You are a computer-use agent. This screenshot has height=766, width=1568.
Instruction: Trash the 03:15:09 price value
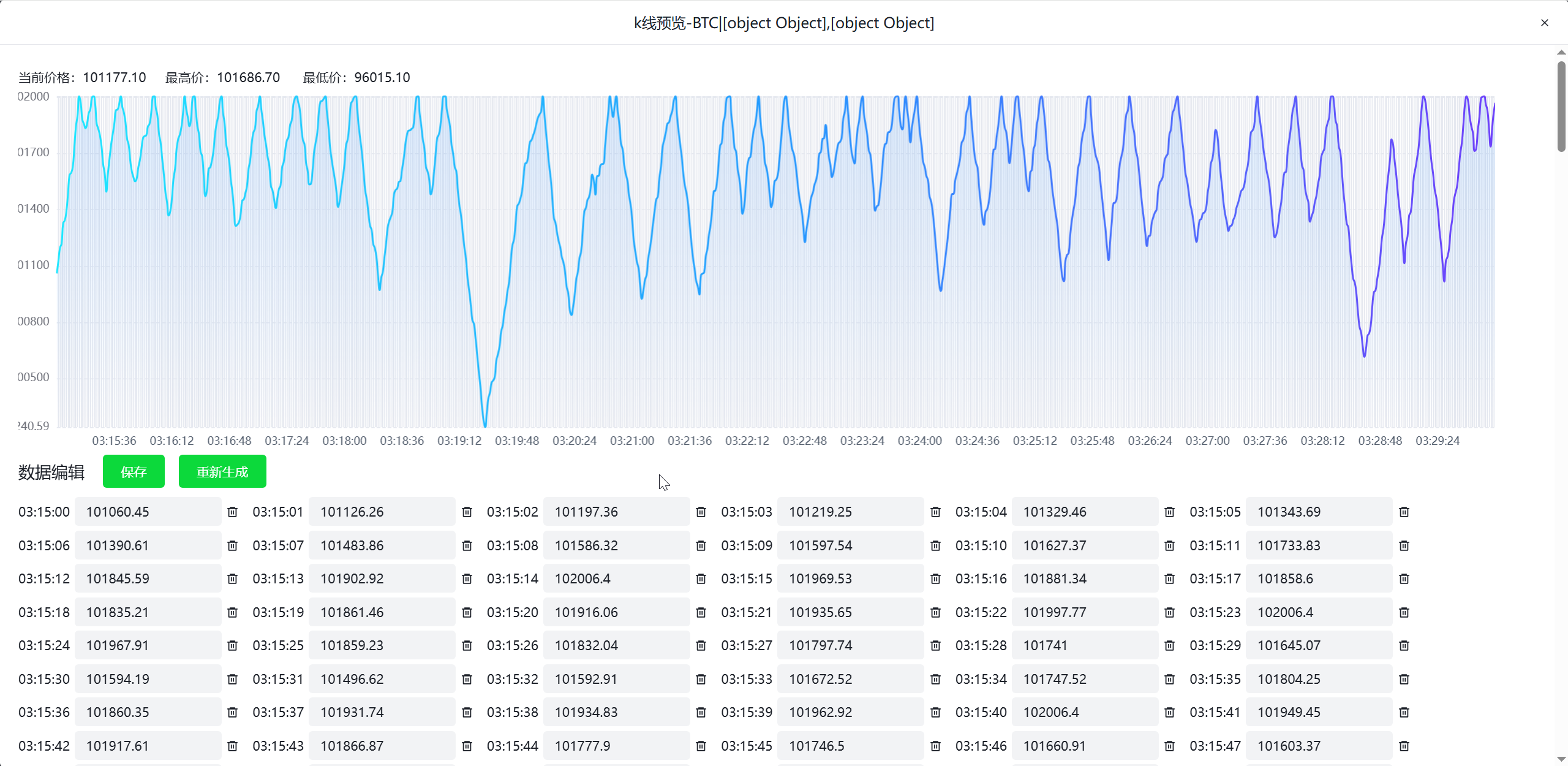(x=935, y=545)
